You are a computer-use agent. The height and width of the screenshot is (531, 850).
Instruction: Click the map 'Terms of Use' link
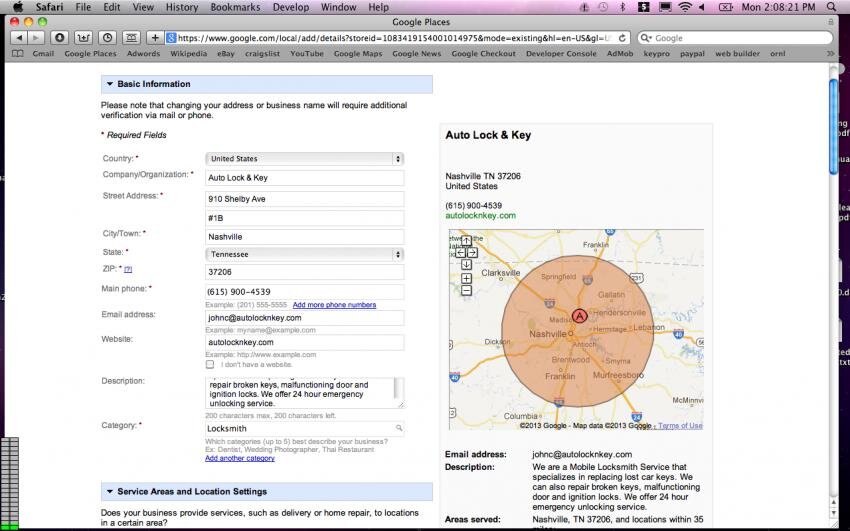(x=680, y=426)
